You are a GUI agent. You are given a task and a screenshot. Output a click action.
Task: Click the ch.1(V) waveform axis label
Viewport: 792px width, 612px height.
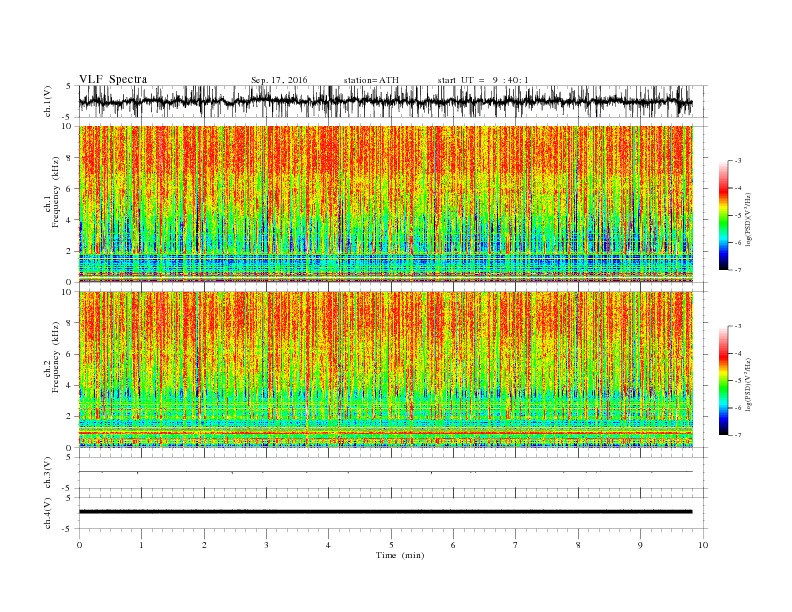48,101
